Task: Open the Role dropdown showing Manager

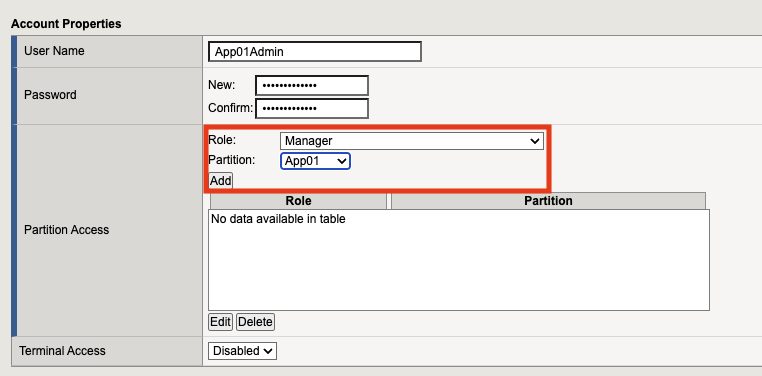Action: point(412,141)
